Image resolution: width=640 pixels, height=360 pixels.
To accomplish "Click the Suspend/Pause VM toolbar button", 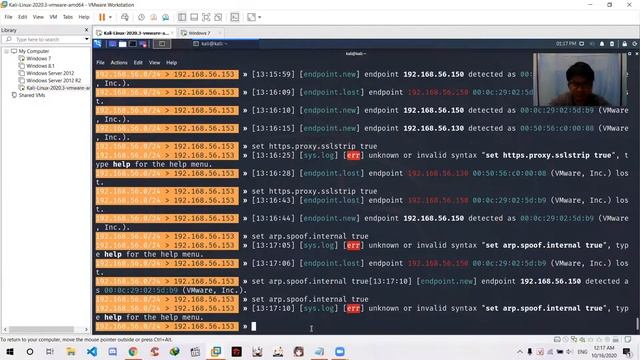I will coord(102,17).
